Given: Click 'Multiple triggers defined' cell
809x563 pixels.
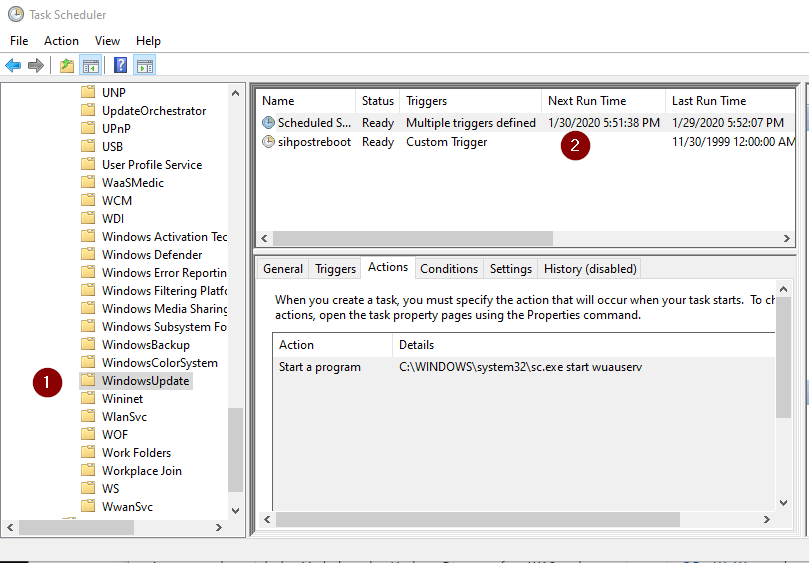Looking at the screenshot, I should (471, 123).
